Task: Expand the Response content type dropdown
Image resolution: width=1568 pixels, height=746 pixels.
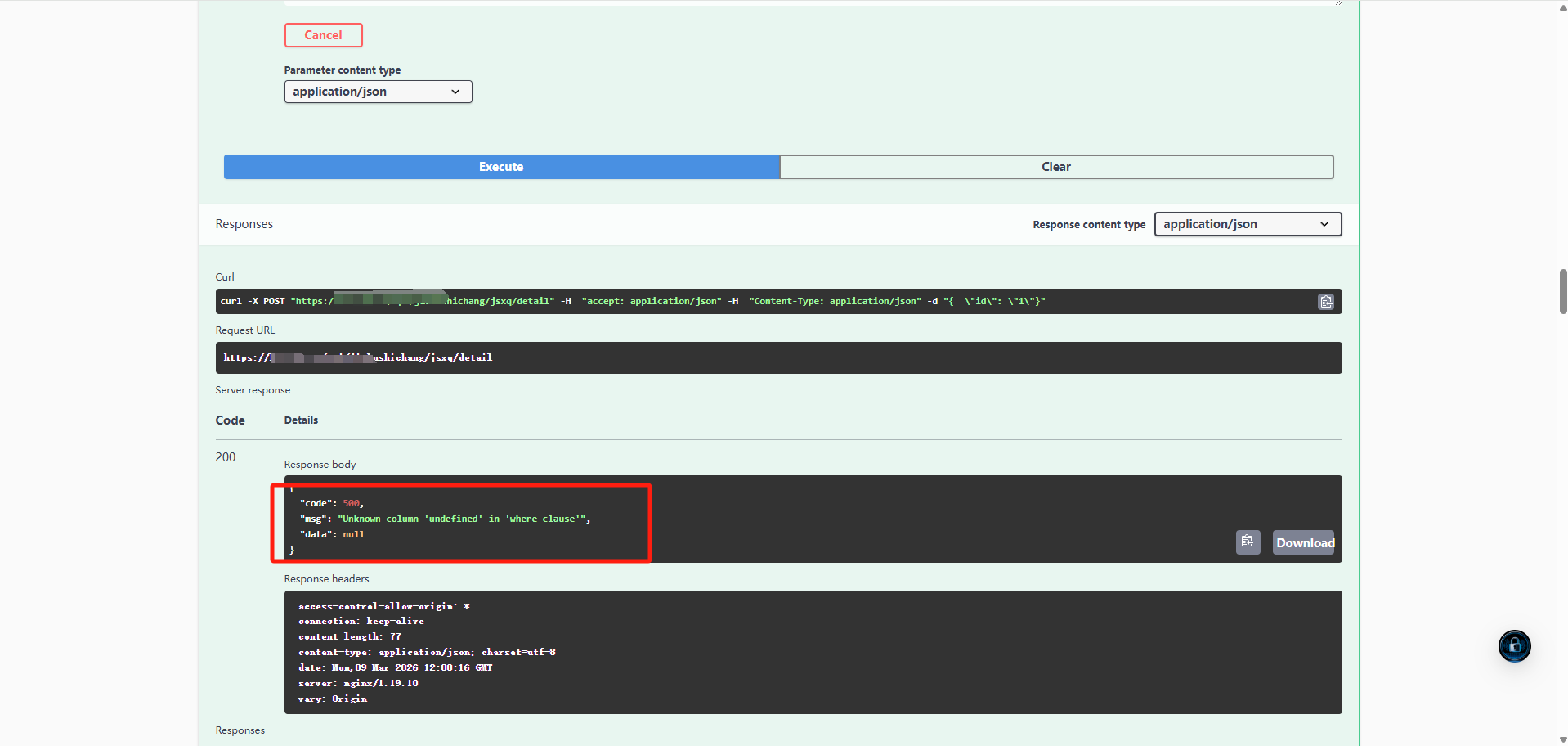Action: (x=1247, y=224)
